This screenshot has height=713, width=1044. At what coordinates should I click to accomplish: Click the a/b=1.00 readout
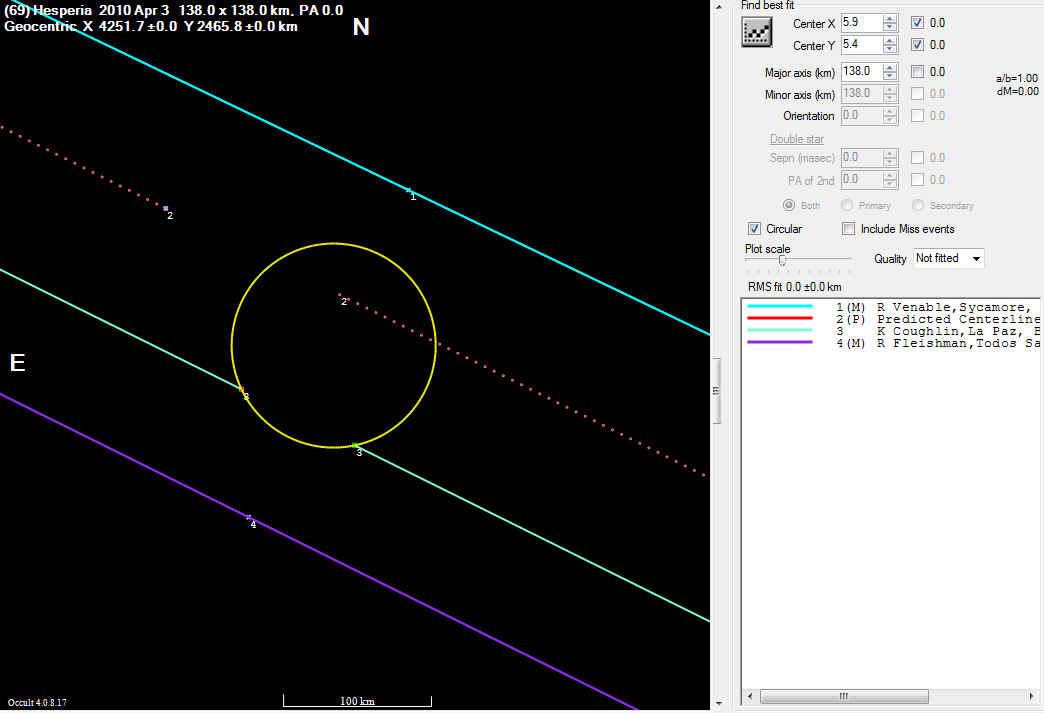pyautogui.click(x=1017, y=79)
